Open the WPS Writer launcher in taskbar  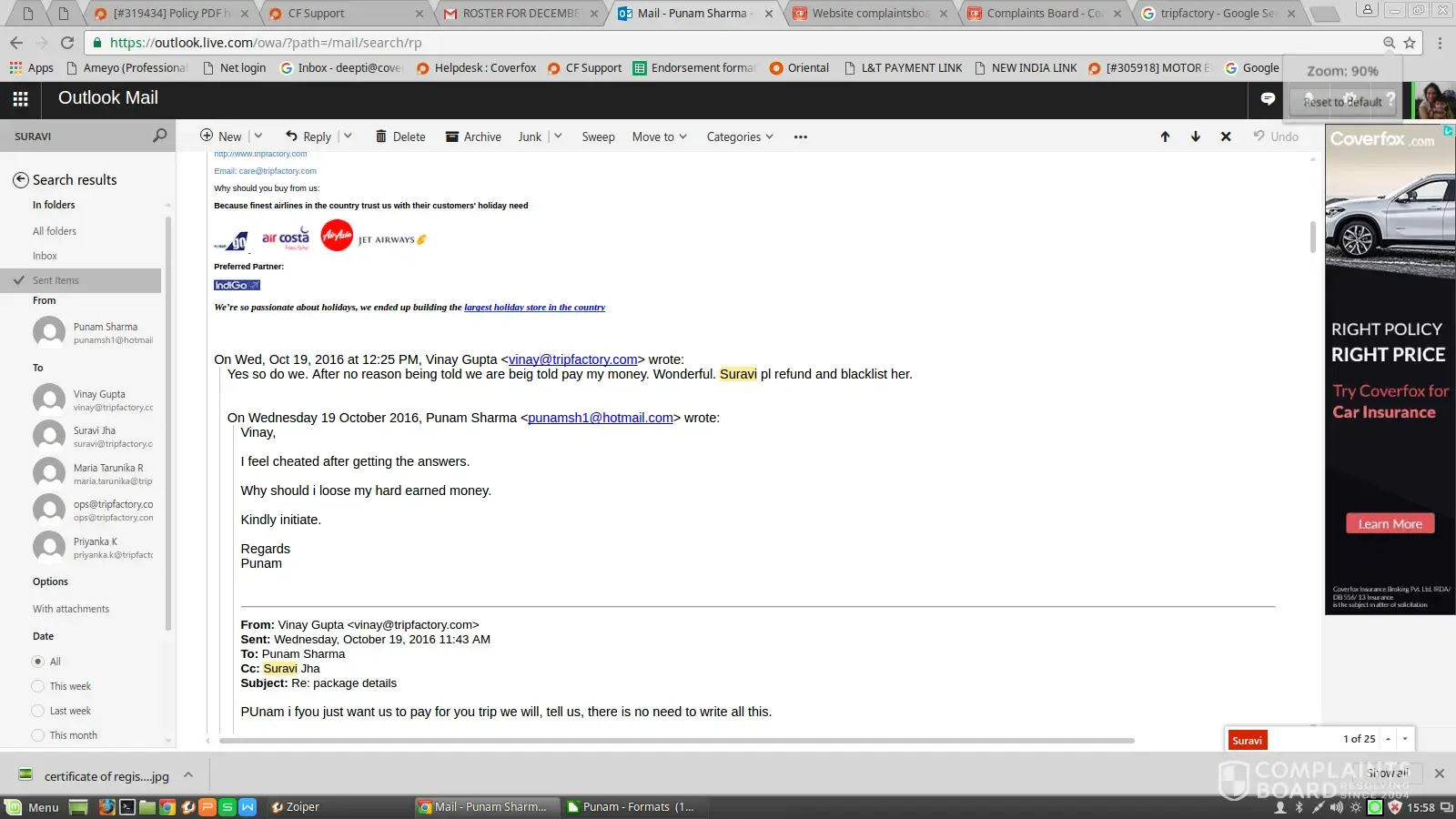(248, 807)
